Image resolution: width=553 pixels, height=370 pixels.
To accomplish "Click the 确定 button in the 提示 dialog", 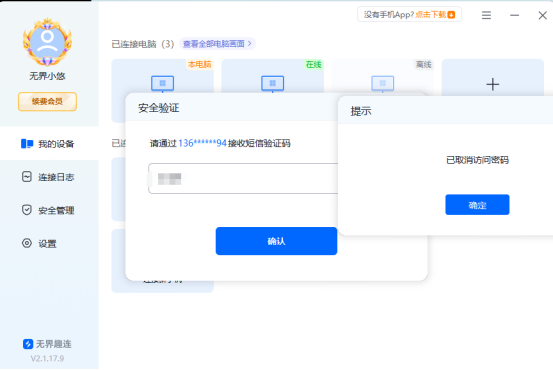I will (x=477, y=205).
